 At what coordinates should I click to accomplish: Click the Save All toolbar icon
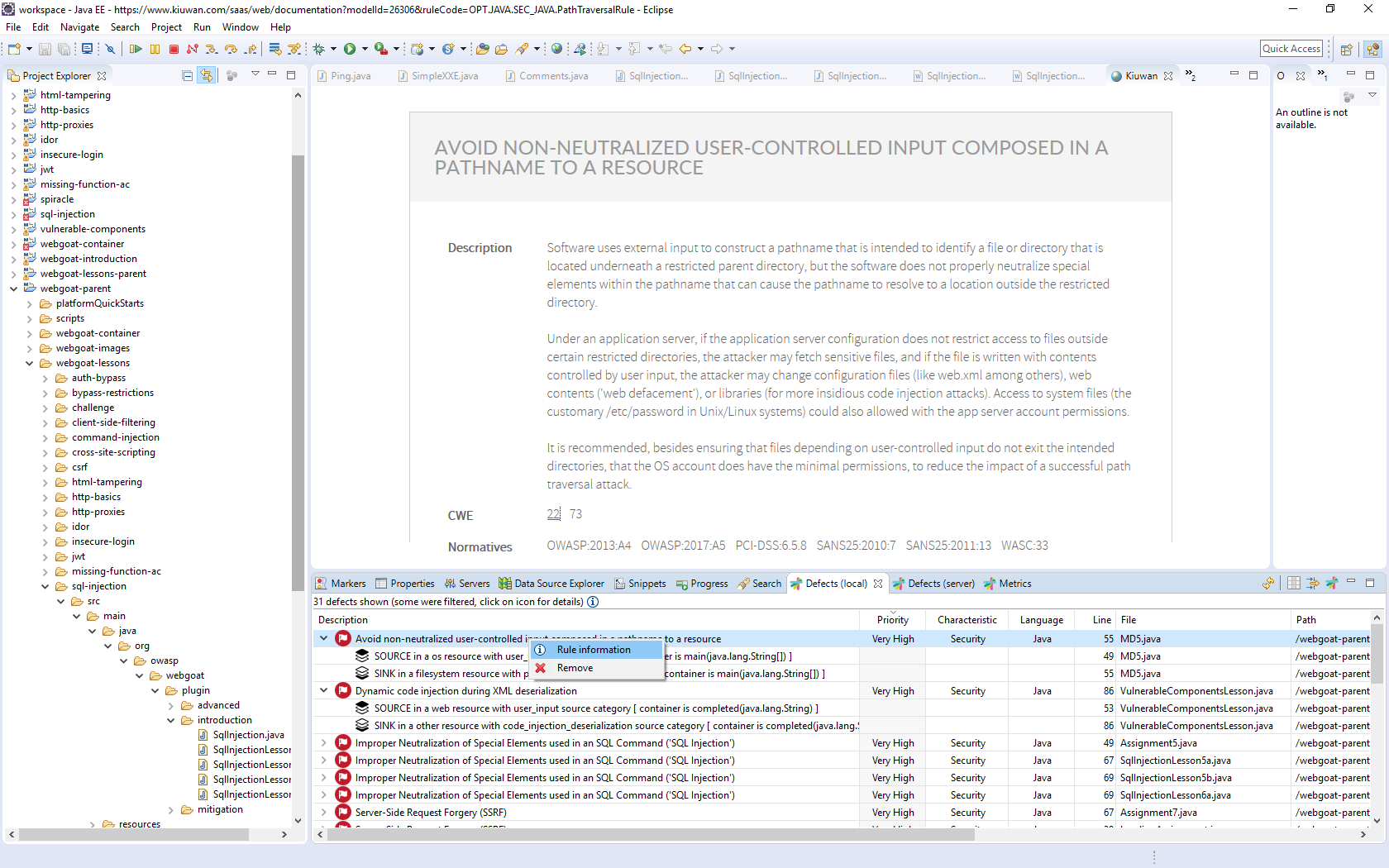tap(64, 49)
